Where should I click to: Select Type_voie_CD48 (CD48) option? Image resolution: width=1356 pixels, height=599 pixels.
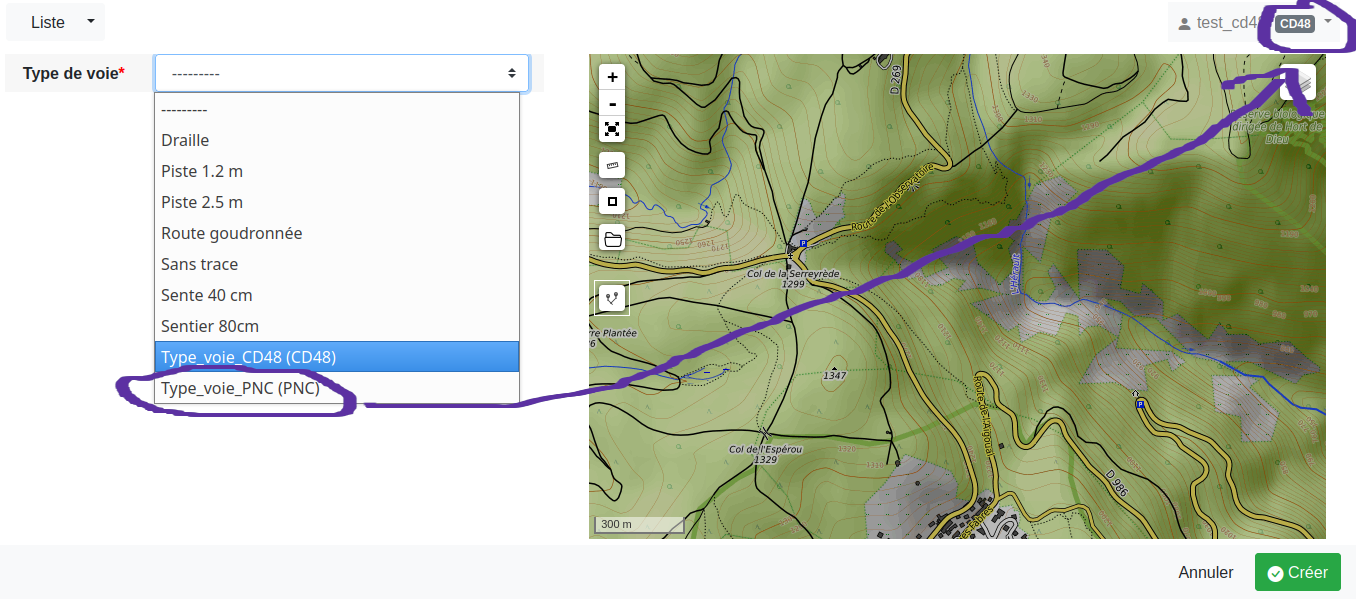[337, 357]
